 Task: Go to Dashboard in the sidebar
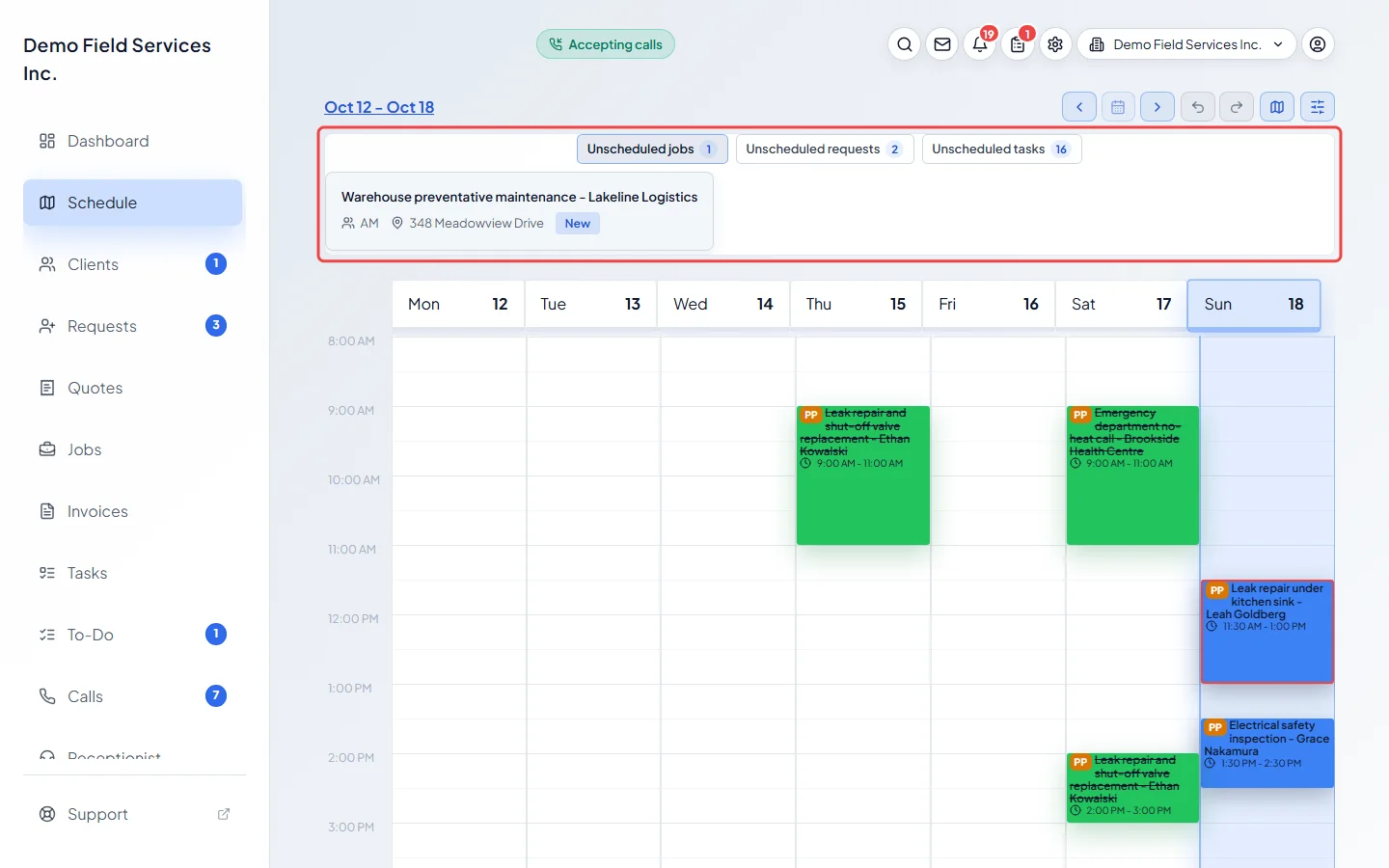[x=133, y=141]
